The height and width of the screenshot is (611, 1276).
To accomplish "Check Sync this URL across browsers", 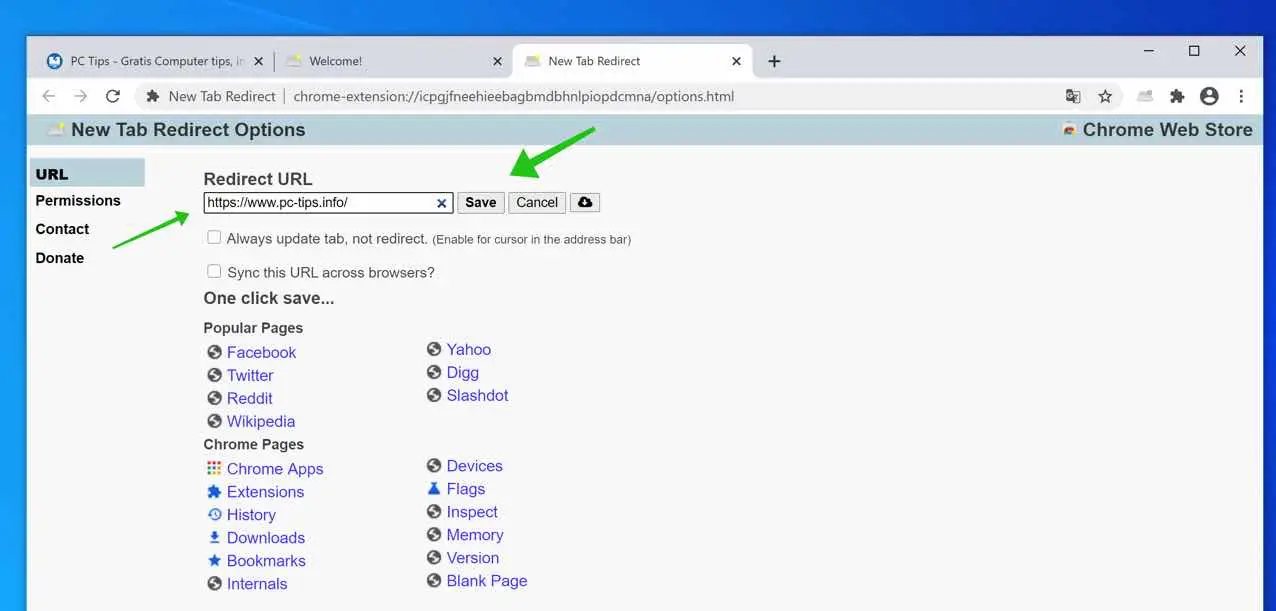I will click(214, 271).
